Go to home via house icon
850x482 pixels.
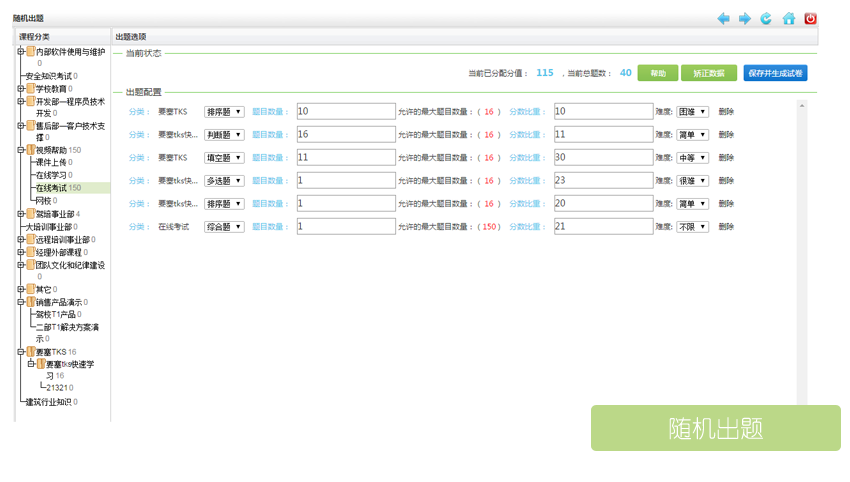(789, 18)
